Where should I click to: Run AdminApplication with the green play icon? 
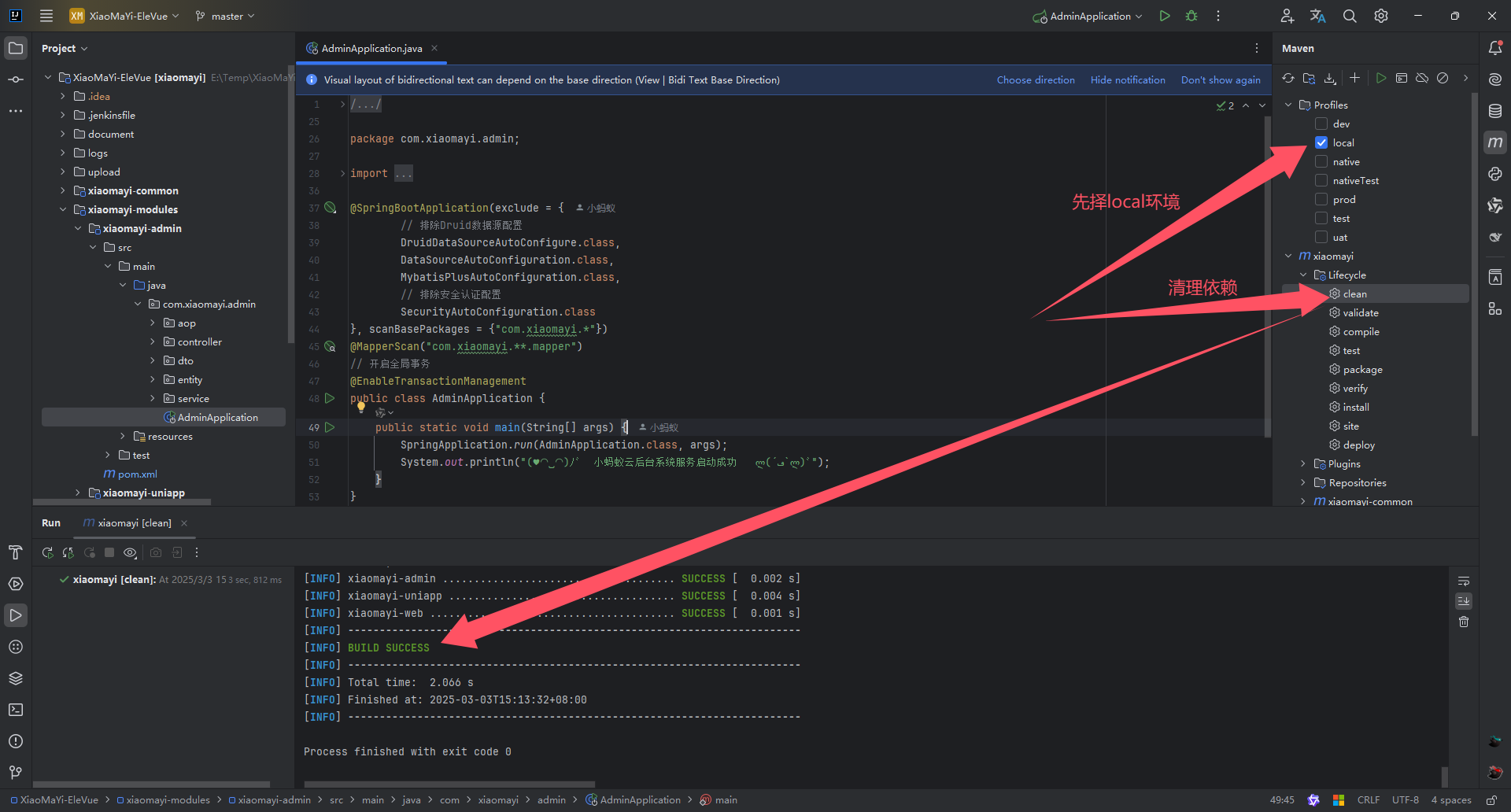pyautogui.click(x=1165, y=16)
